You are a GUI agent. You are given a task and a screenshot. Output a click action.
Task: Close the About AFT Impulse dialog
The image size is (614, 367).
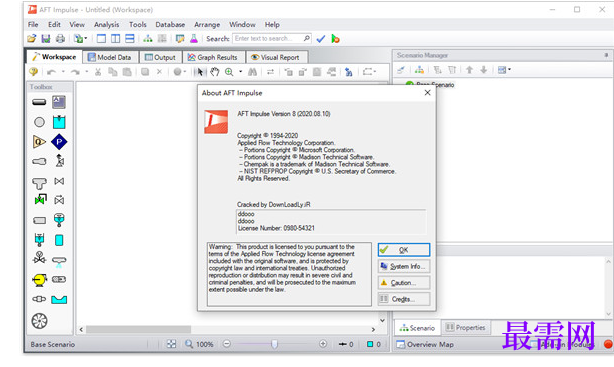tap(428, 93)
